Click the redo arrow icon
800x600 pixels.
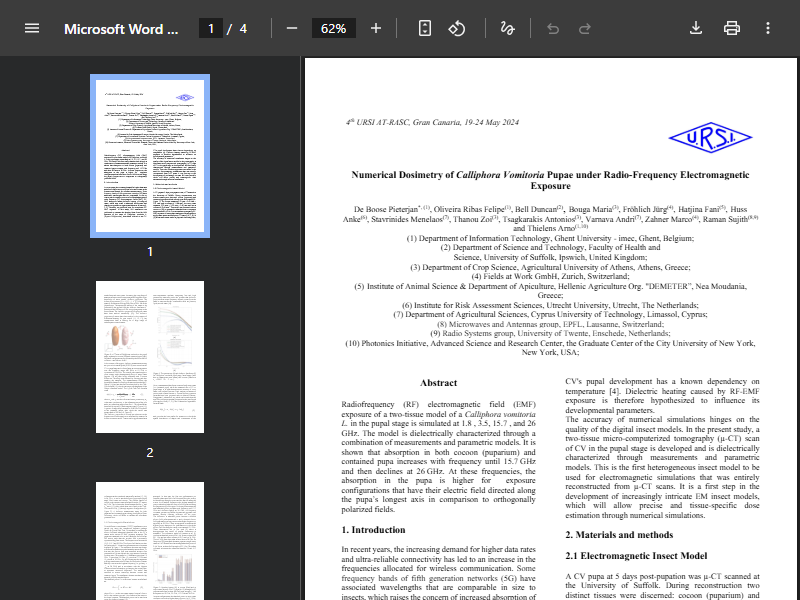pos(585,29)
